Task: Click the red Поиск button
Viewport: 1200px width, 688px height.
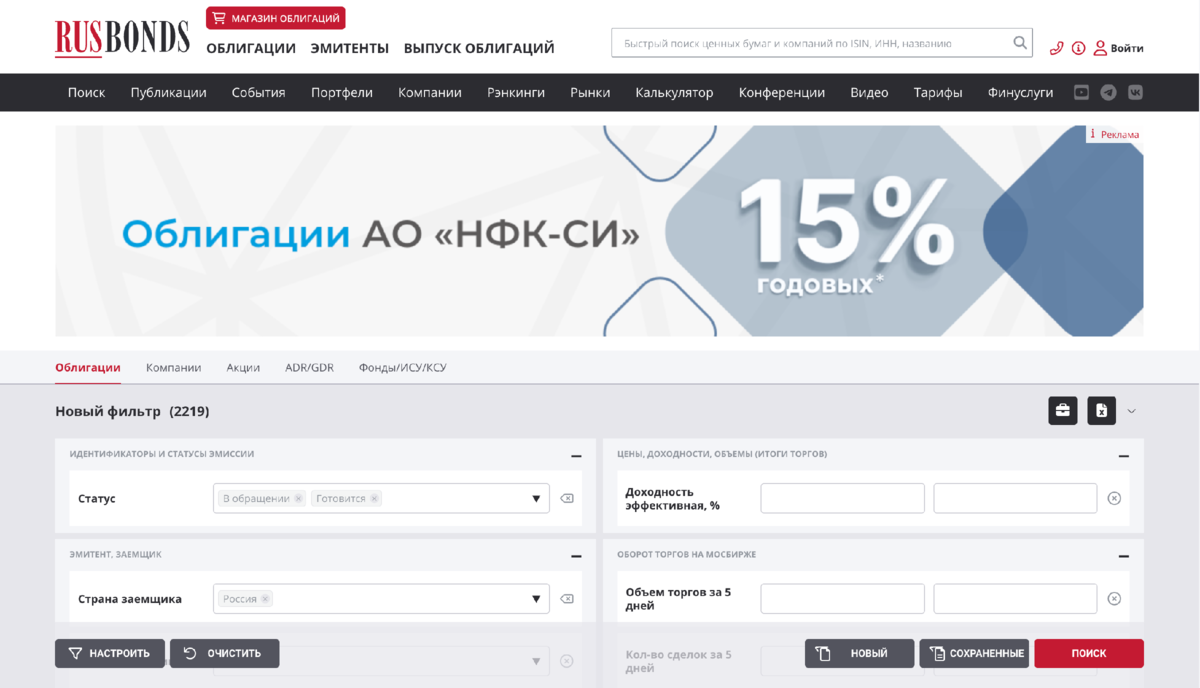Action: pyautogui.click(x=1089, y=653)
